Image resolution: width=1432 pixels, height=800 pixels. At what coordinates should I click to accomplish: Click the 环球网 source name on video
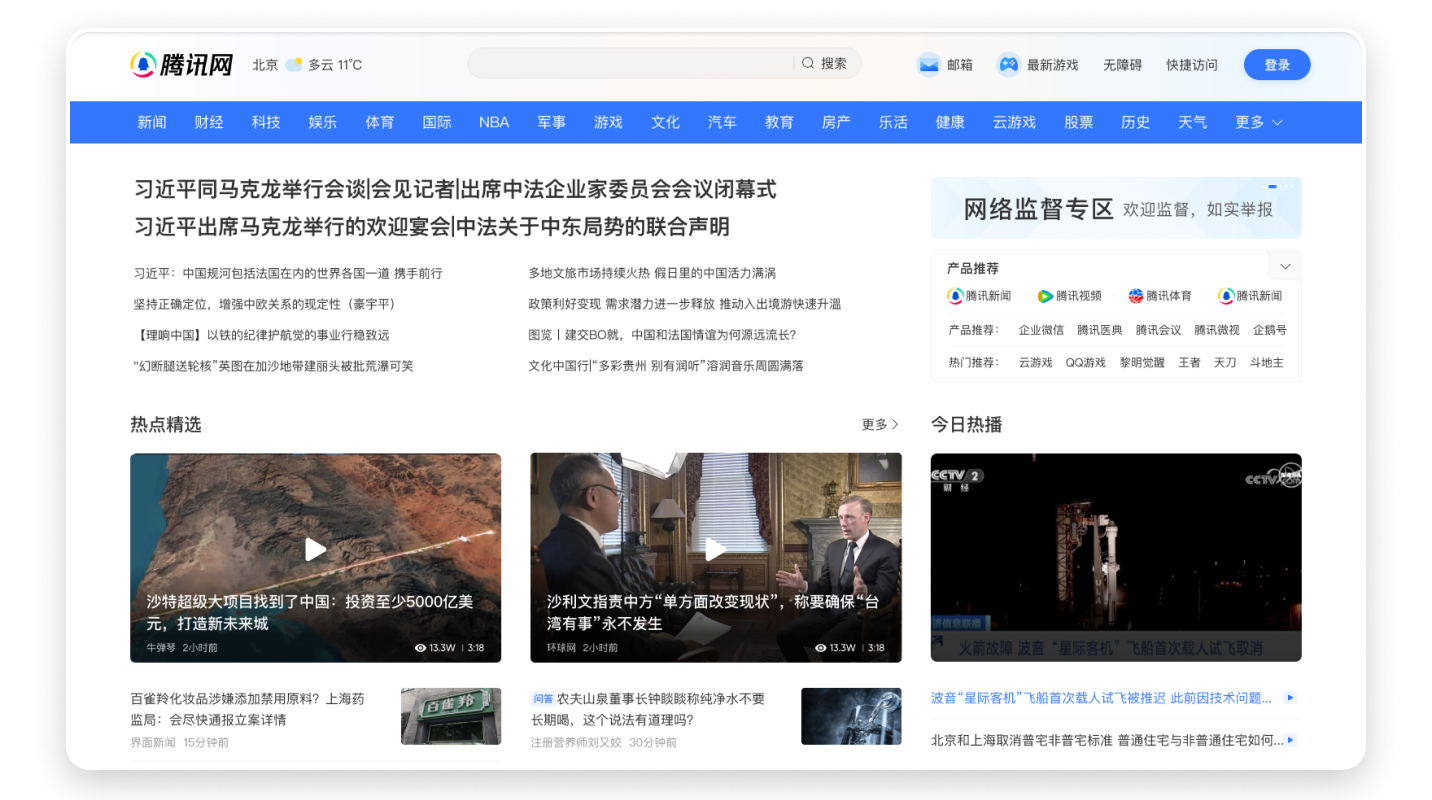point(561,648)
